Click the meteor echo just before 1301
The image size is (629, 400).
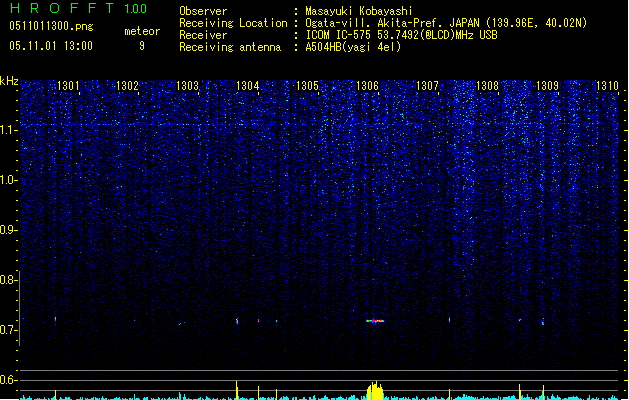pos(55,320)
